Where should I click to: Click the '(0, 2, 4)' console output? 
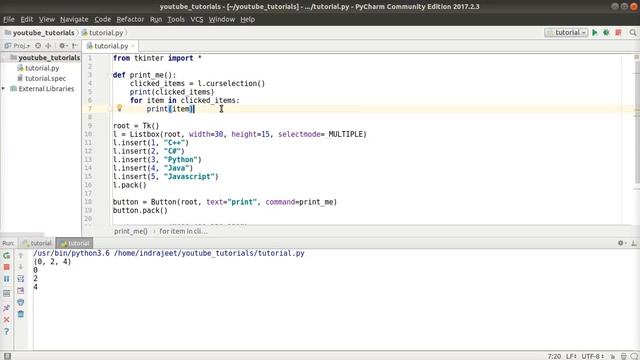coord(52,262)
